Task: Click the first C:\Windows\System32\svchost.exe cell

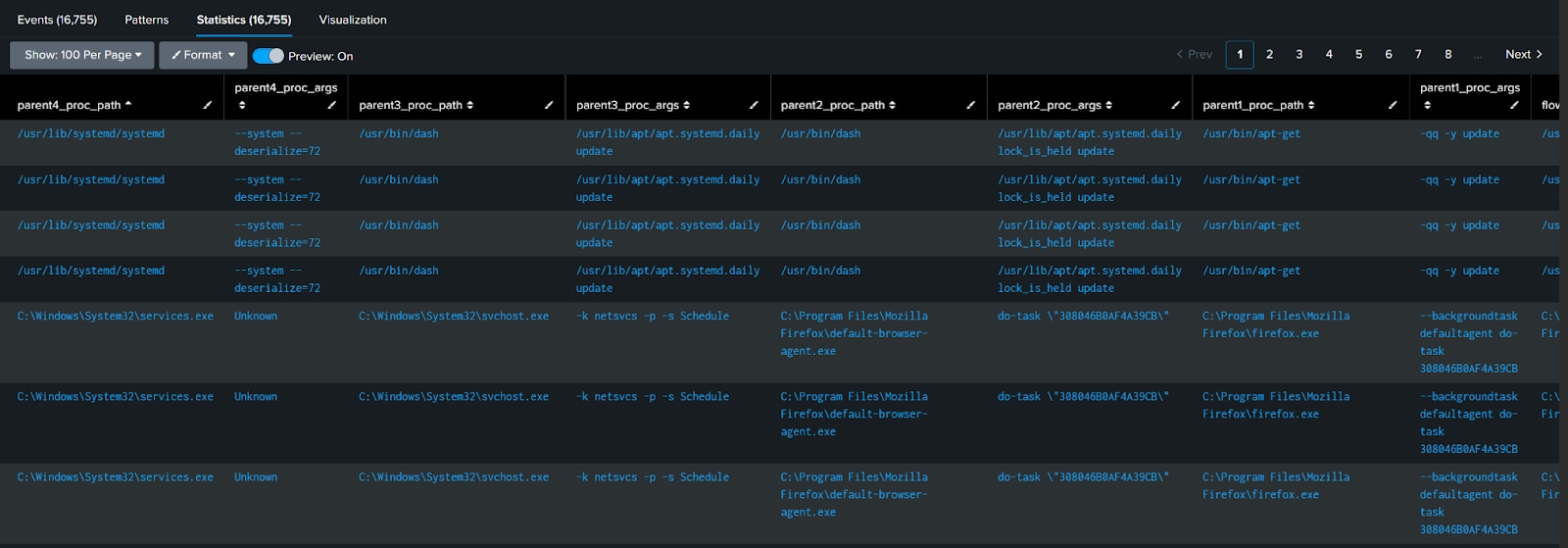Action: [x=454, y=316]
